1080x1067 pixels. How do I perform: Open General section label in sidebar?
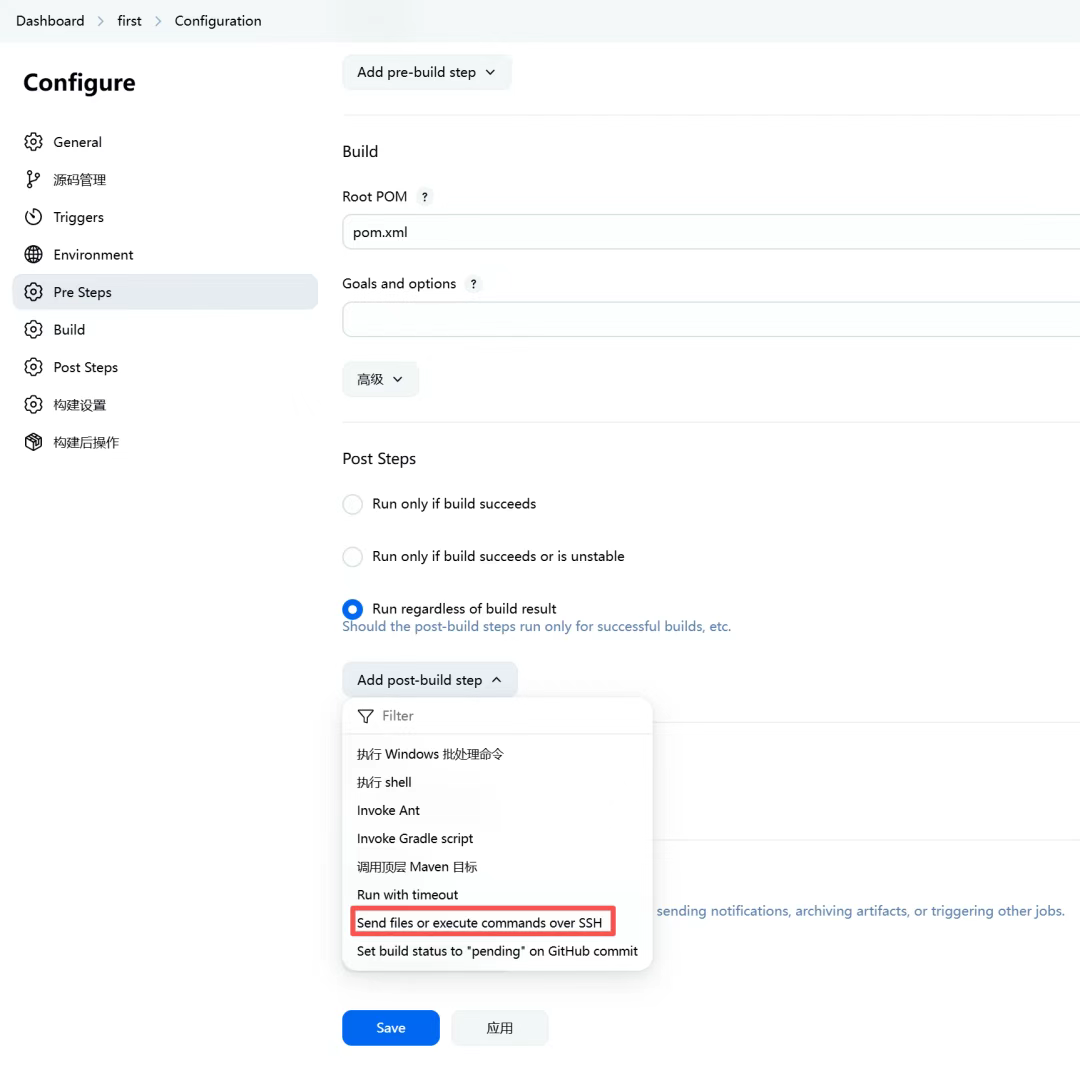tap(78, 142)
